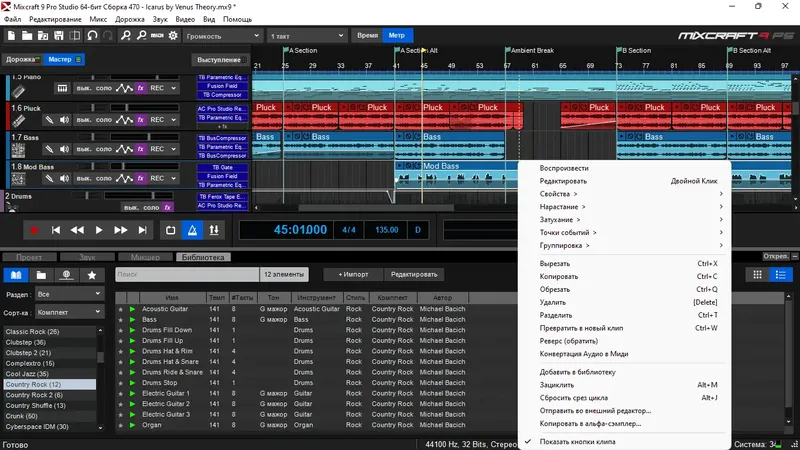
Task: Adjust the 1.7 Bass pan slider
Action: click(x=92, y=137)
